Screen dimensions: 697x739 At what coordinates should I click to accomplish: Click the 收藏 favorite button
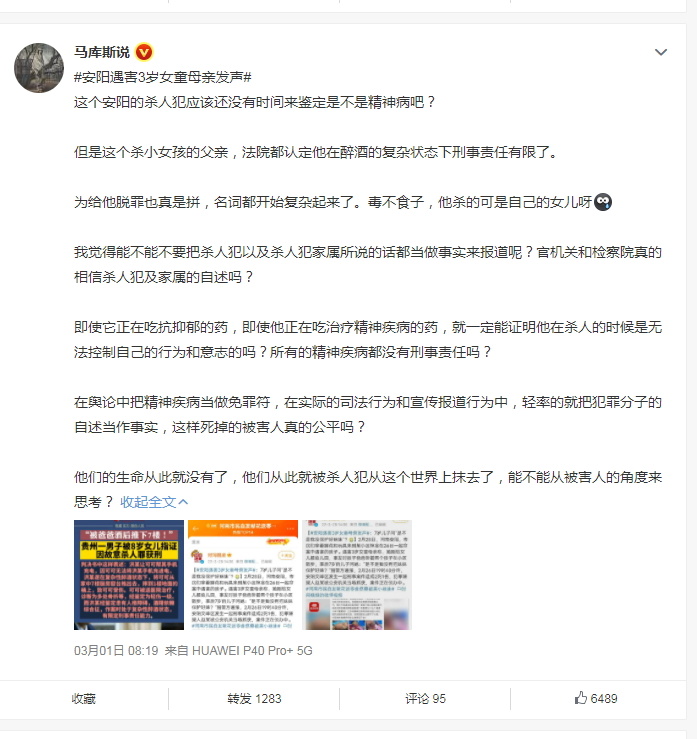point(84,698)
